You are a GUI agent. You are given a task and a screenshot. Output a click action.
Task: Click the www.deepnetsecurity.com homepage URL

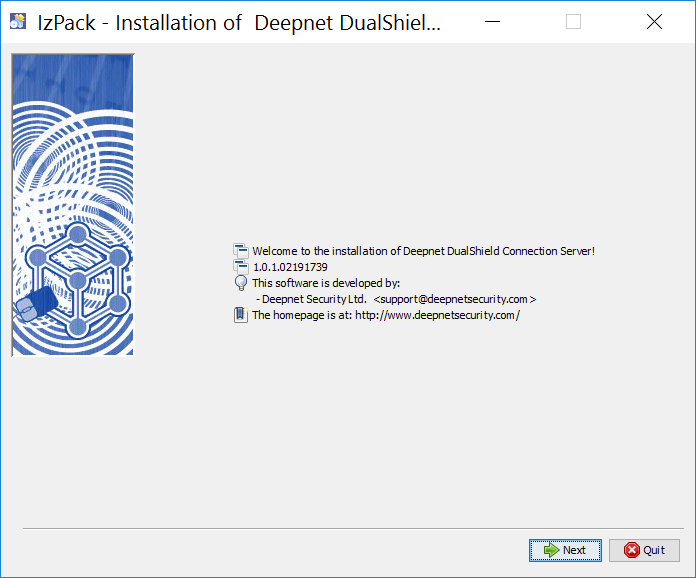tap(437, 315)
